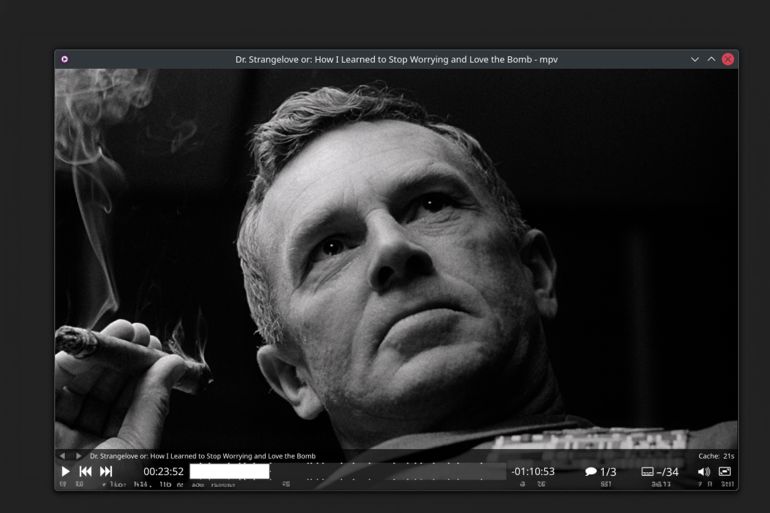The height and width of the screenshot is (513, 770).
Task: Click the Cache: 21s indicator
Action: [716, 456]
